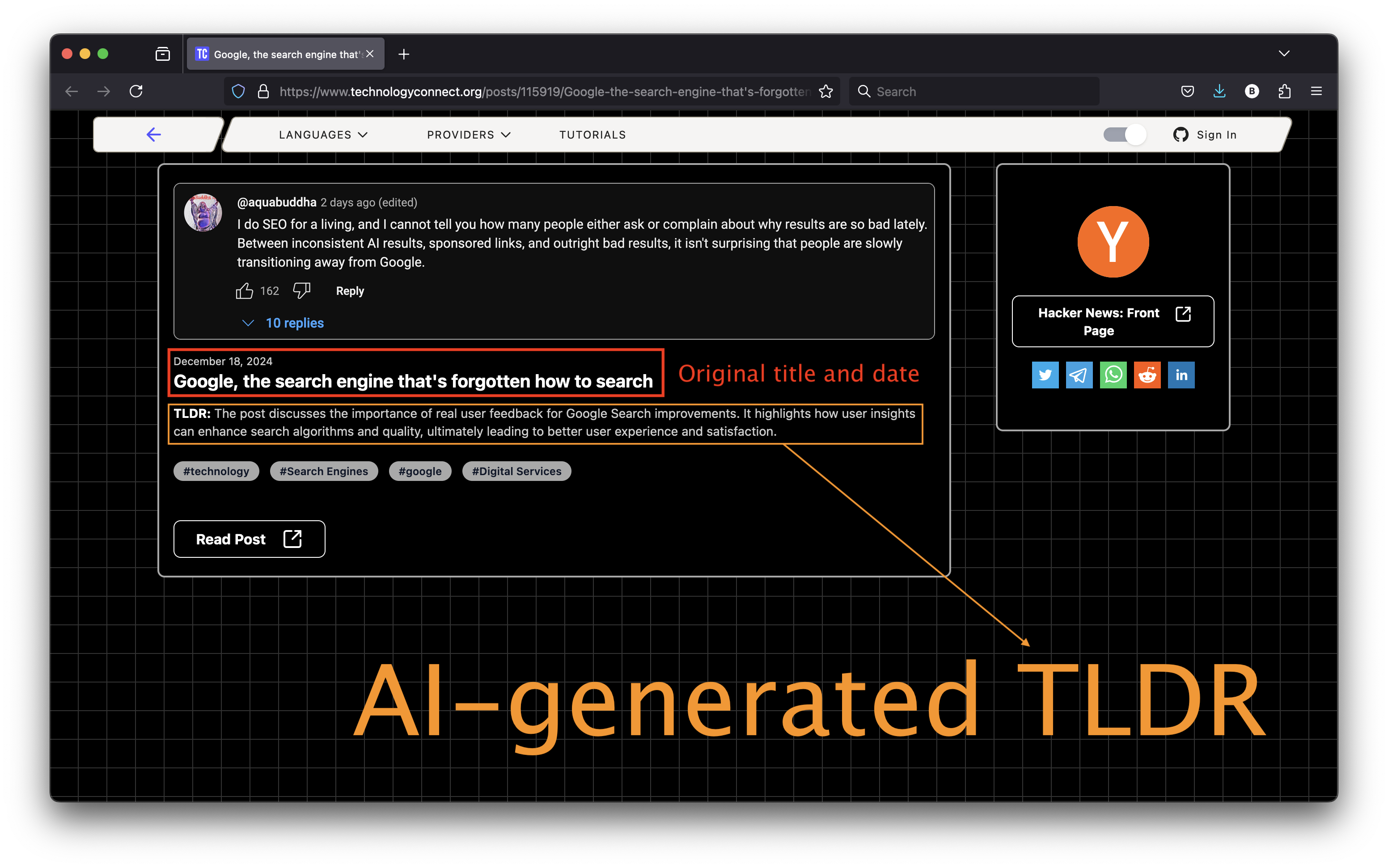Share the post on Reddit
Image resolution: width=1388 pixels, height=868 pixels.
tap(1147, 375)
